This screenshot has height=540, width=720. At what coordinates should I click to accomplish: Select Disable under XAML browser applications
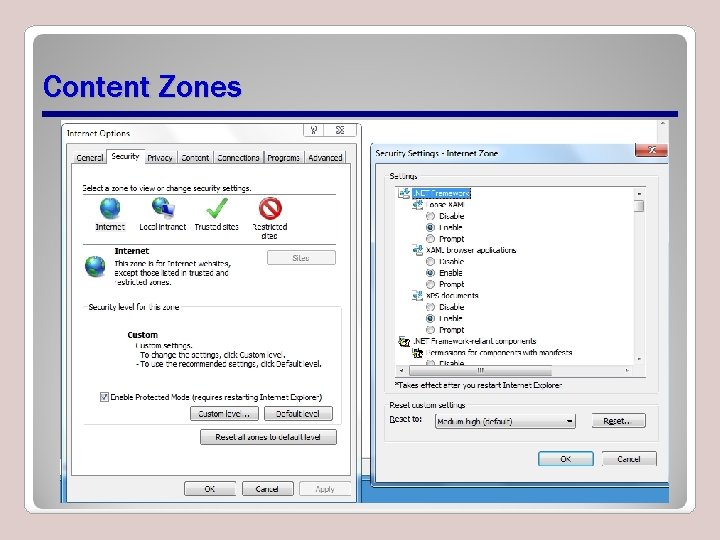click(430, 261)
